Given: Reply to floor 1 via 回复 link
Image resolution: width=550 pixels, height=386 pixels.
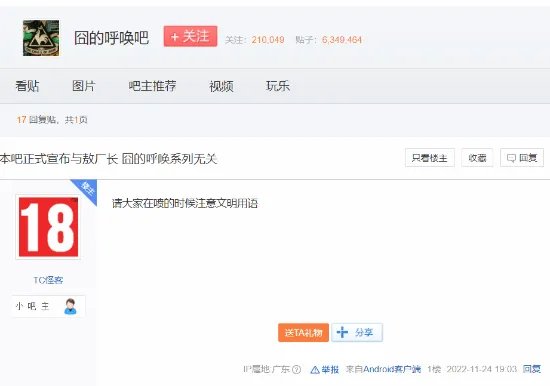Looking at the screenshot, I should (x=532, y=369).
